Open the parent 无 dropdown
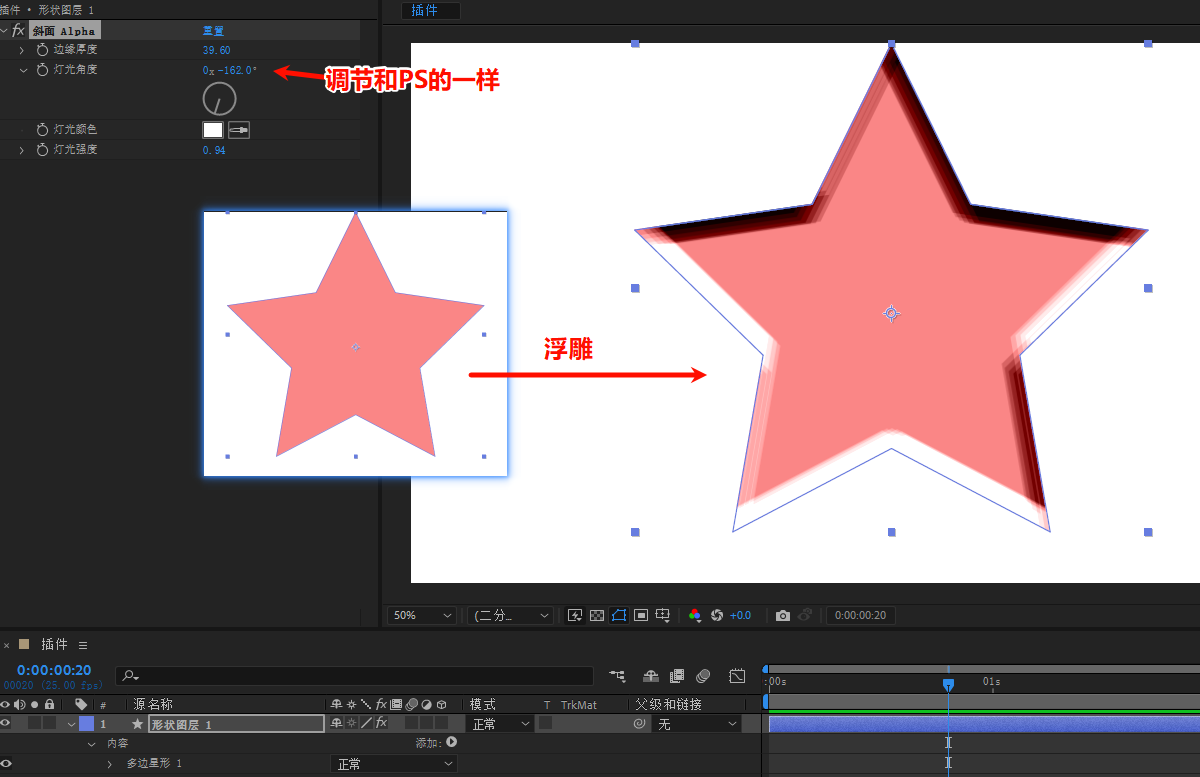The image size is (1200, 777). (697, 724)
